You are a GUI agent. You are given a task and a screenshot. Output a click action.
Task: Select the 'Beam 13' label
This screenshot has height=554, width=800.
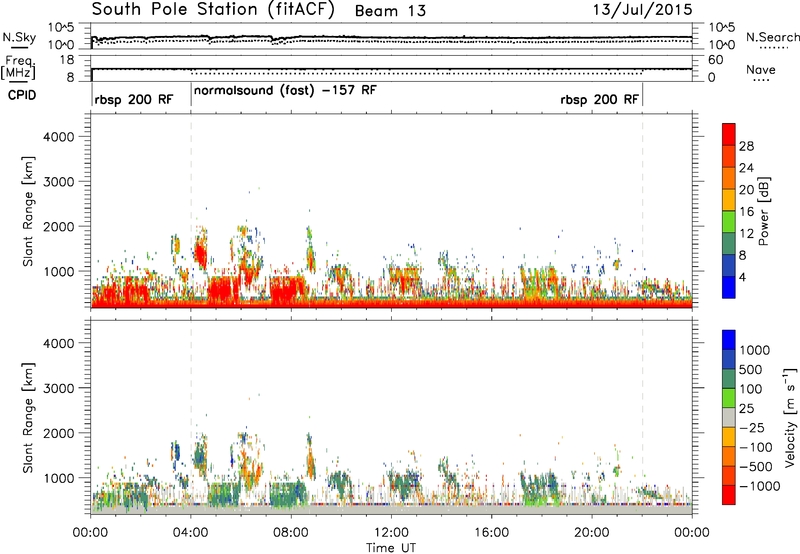coord(390,11)
